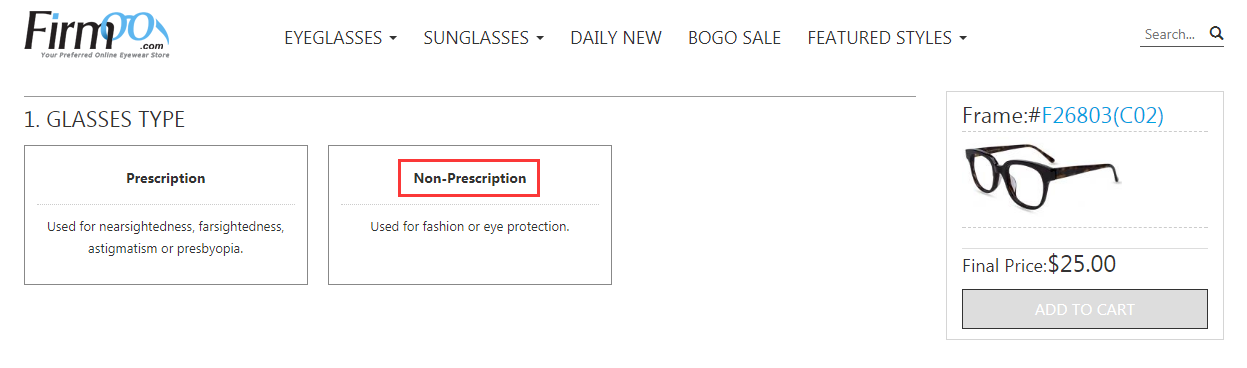The image size is (1247, 368).
Task: Open the Eyeglasses dropdown menu
Action: (341, 38)
